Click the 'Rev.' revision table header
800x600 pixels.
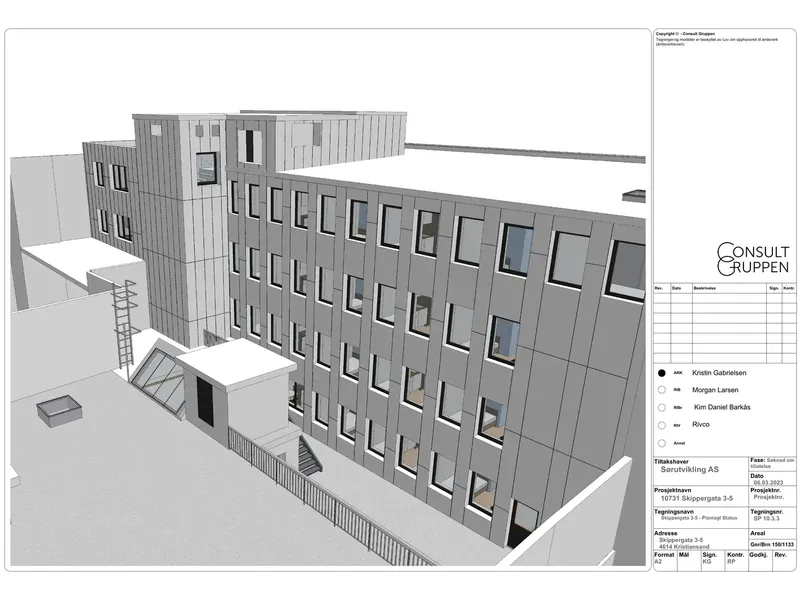[x=658, y=288]
